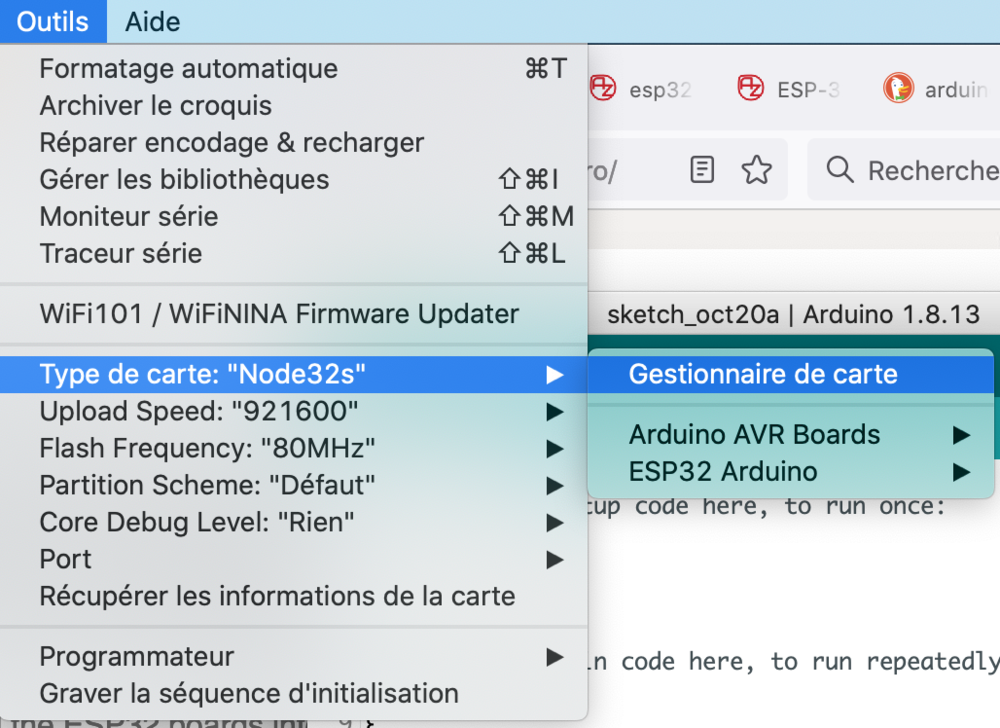The image size is (1000, 728).
Task: Click the Rechercher search field
Action: coord(904,170)
